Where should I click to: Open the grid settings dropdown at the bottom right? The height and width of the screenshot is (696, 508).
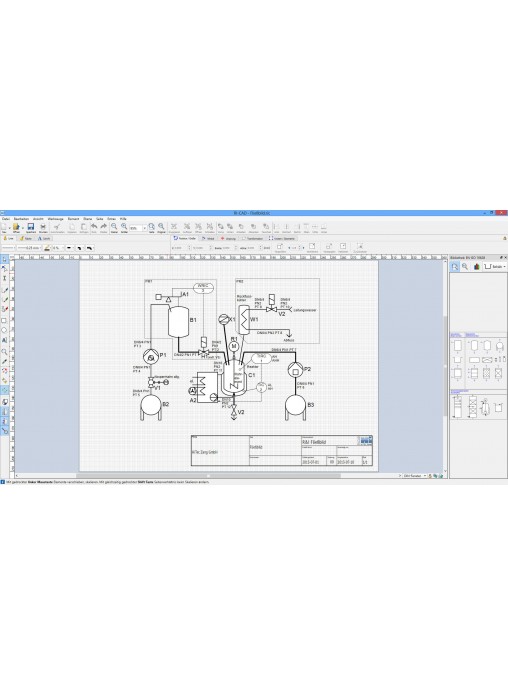415,475
